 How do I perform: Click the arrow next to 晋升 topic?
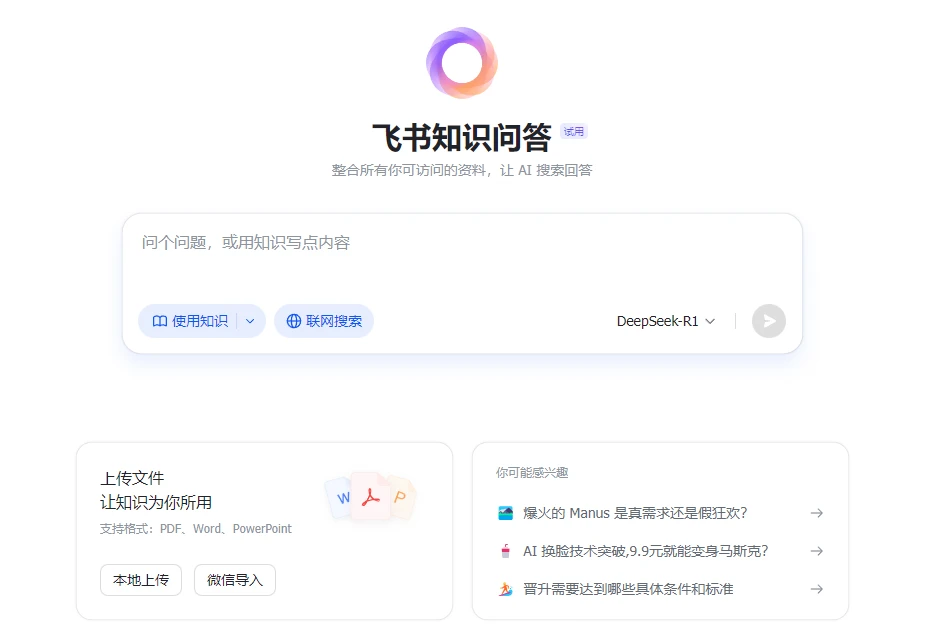[x=816, y=589]
